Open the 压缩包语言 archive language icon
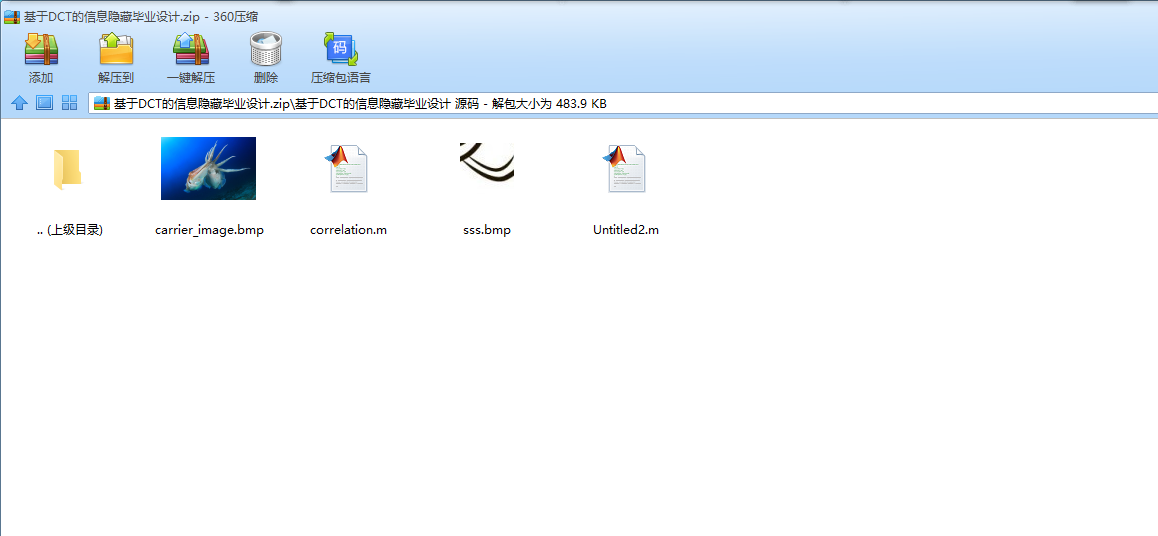This screenshot has width=1158, height=536. click(x=340, y=49)
